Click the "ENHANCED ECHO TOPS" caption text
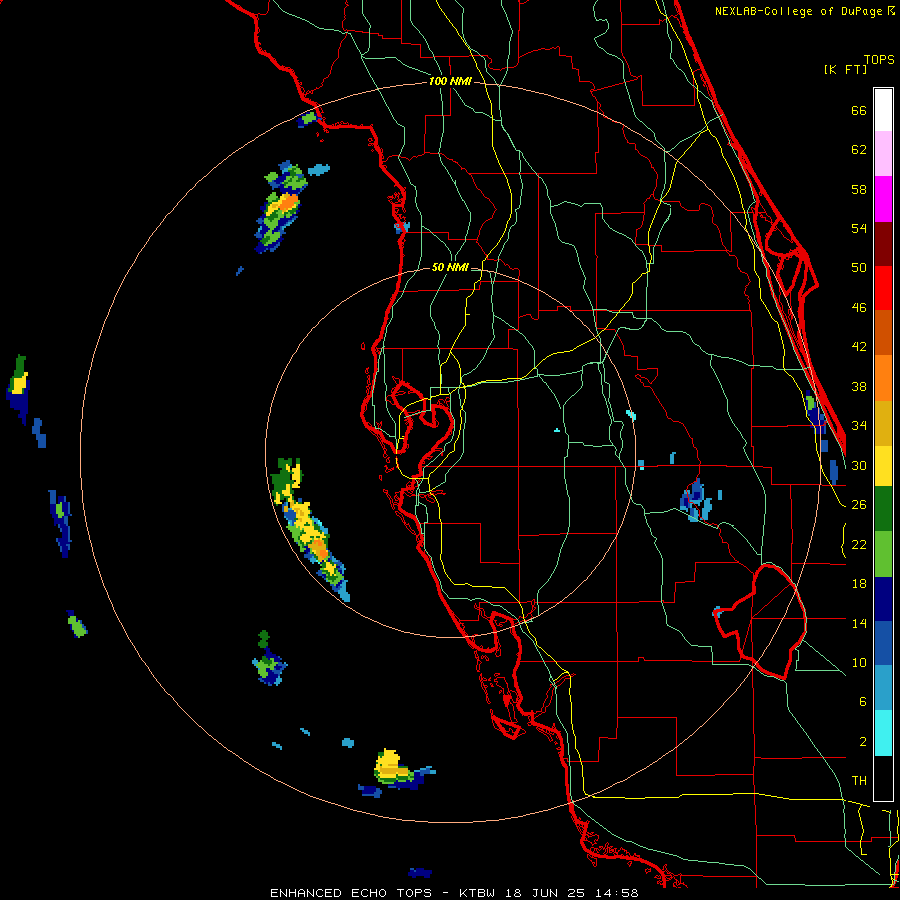900x900 pixels. [351, 893]
